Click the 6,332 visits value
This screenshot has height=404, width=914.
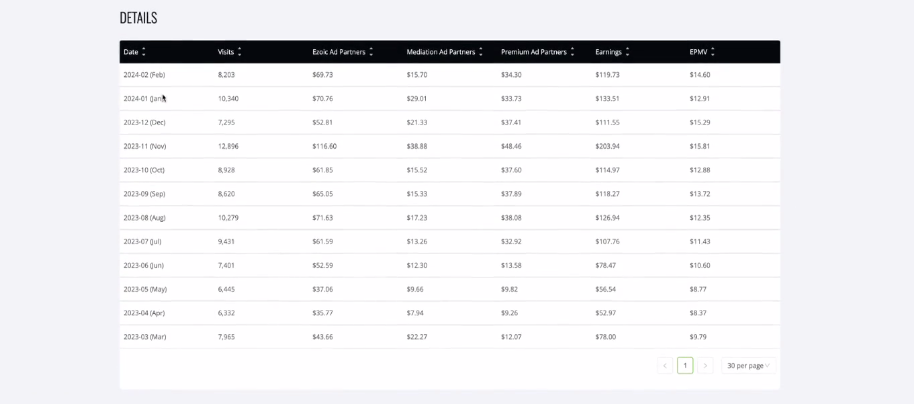pyautogui.click(x=226, y=313)
